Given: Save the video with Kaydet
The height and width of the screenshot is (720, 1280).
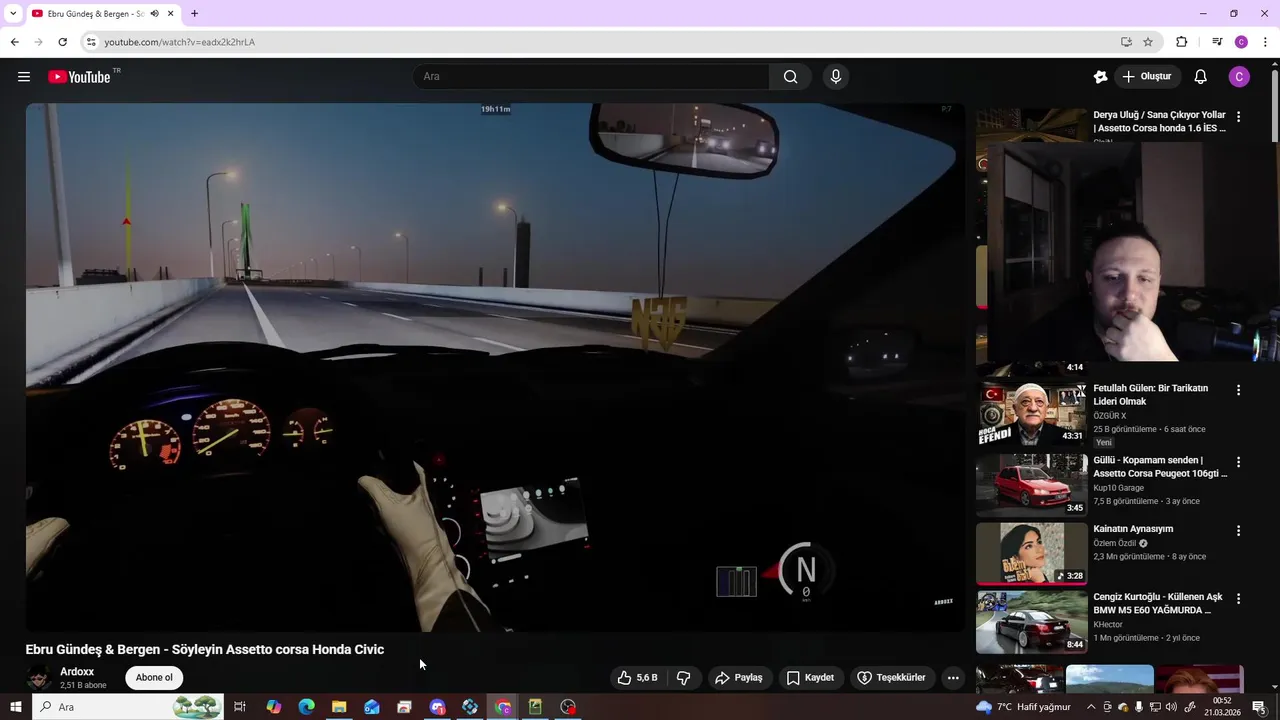Looking at the screenshot, I should tap(811, 678).
